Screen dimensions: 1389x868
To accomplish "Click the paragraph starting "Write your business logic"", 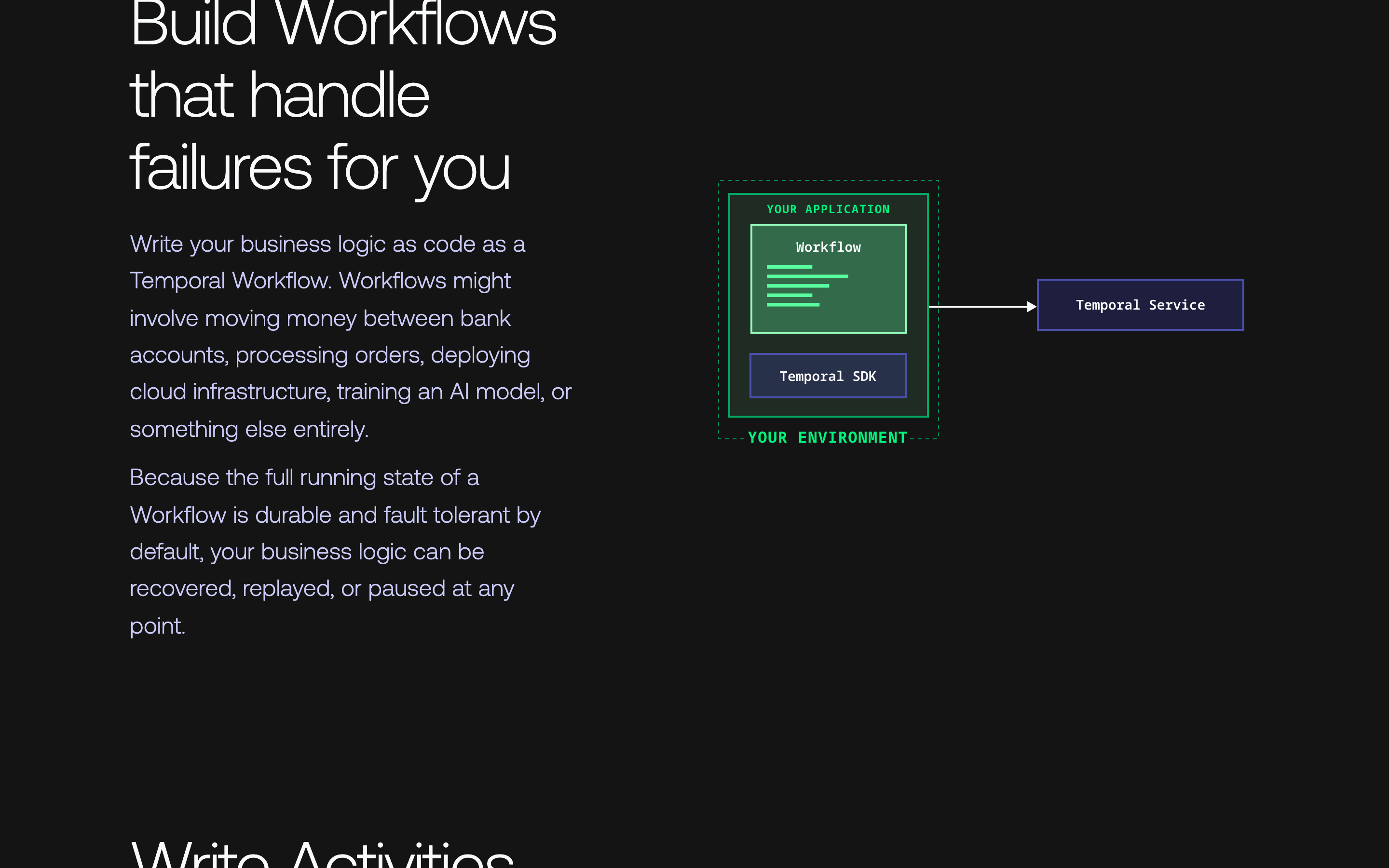I will 351,337.
